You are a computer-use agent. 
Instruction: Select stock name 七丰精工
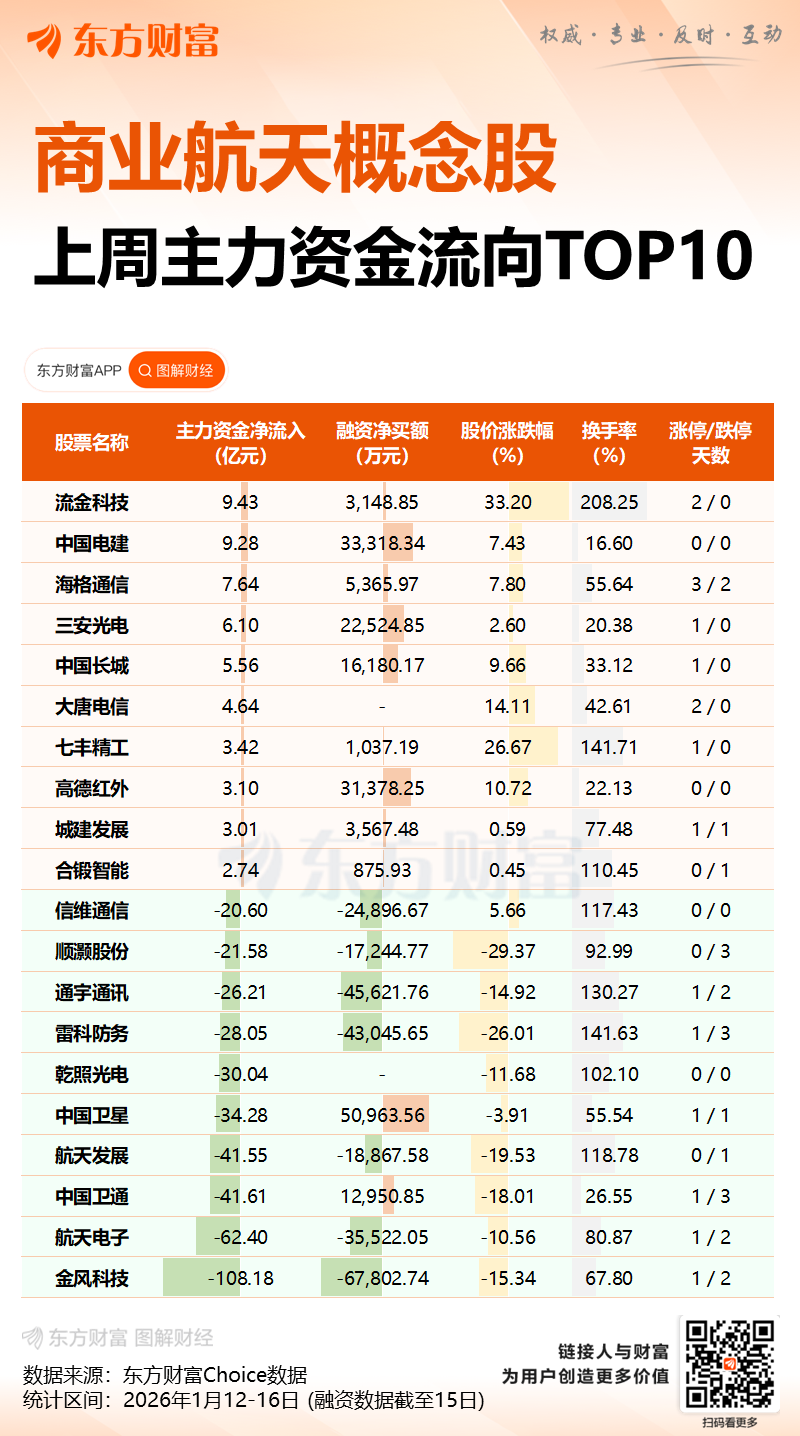click(91, 747)
